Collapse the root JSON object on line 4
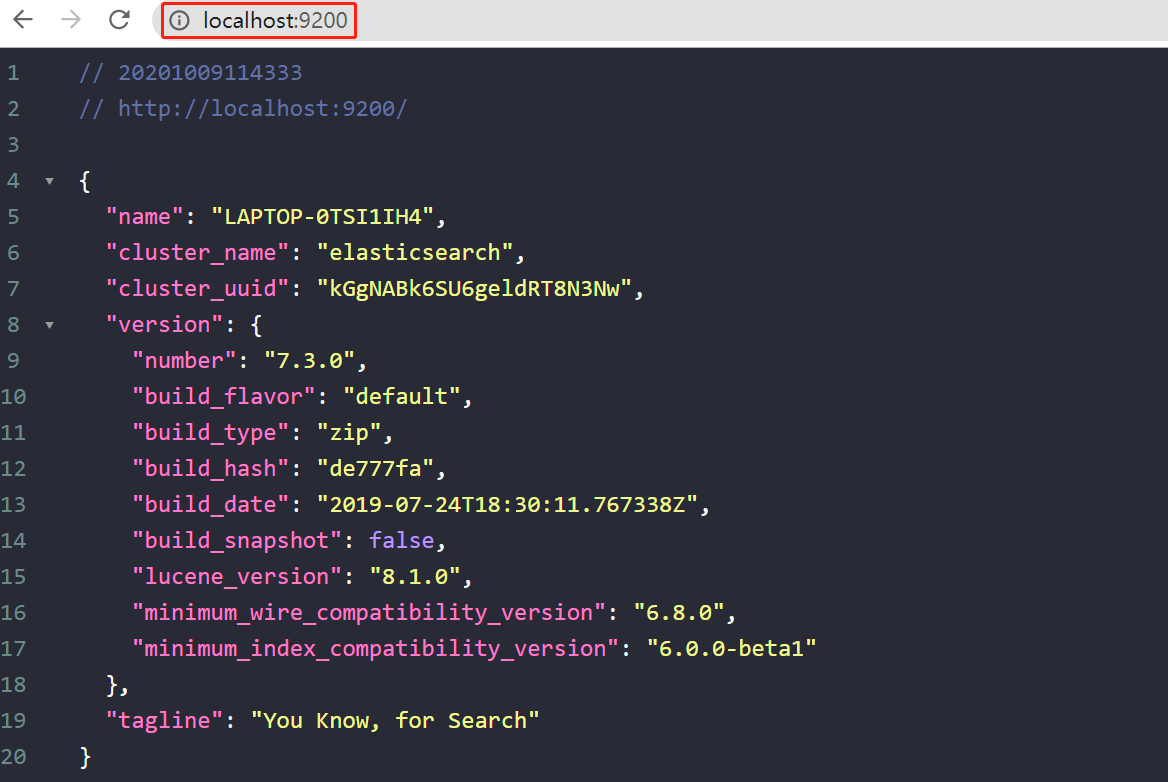1168x782 pixels. point(49,181)
